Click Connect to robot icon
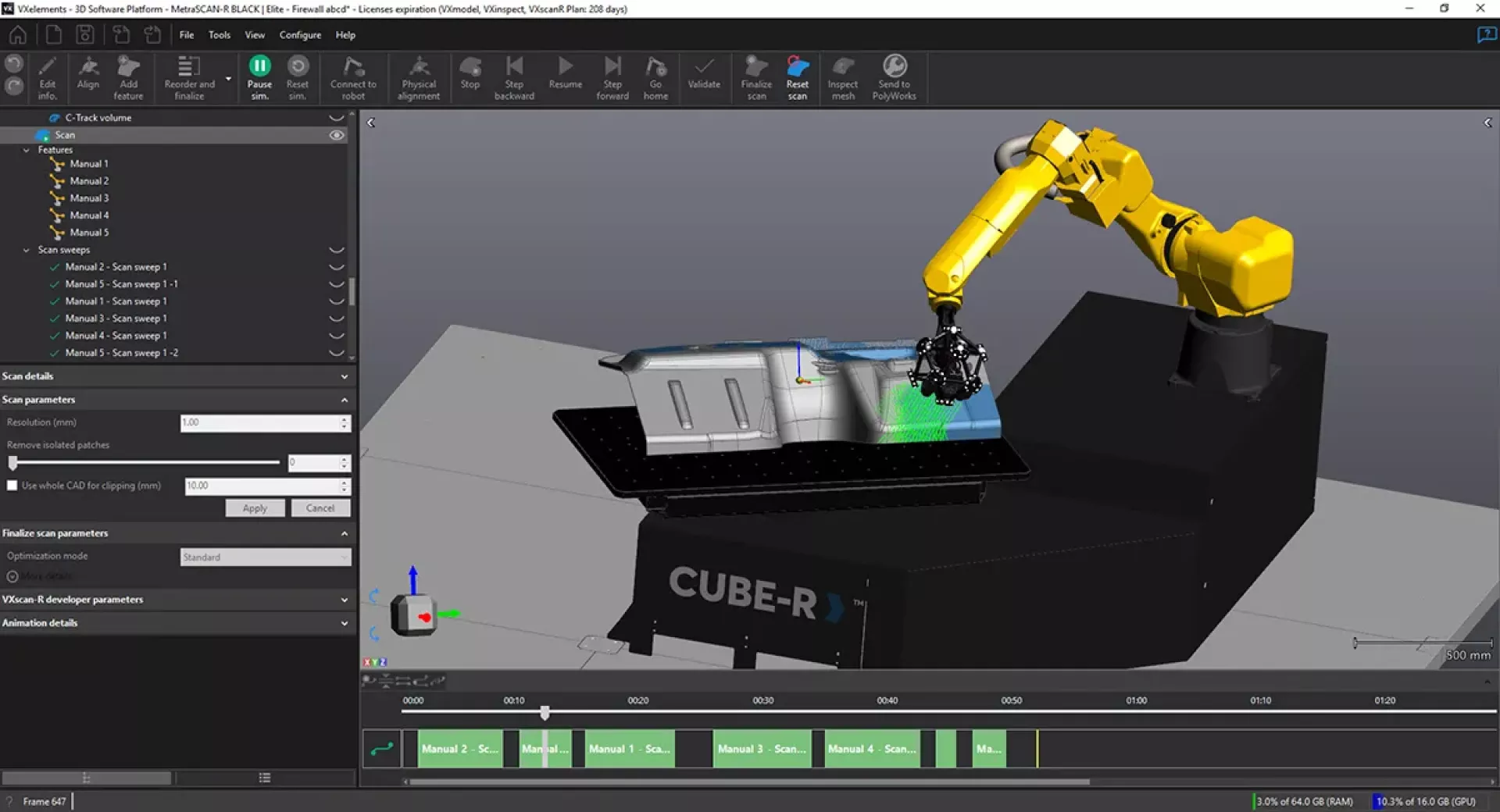Screen dimensions: 1500x812 (x=353, y=67)
